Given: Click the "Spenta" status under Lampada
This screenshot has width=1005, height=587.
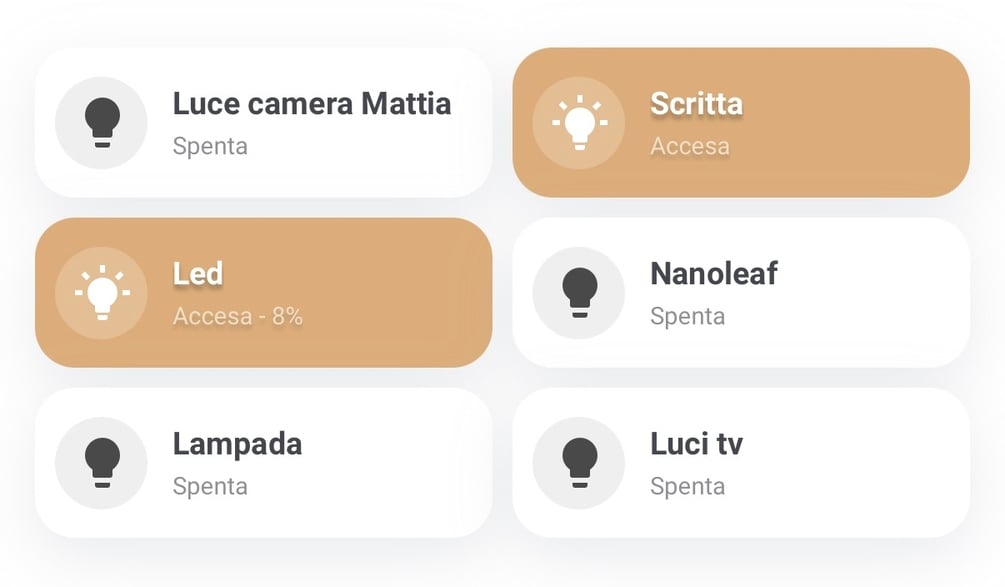Looking at the screenshot, I should (210, 486).
